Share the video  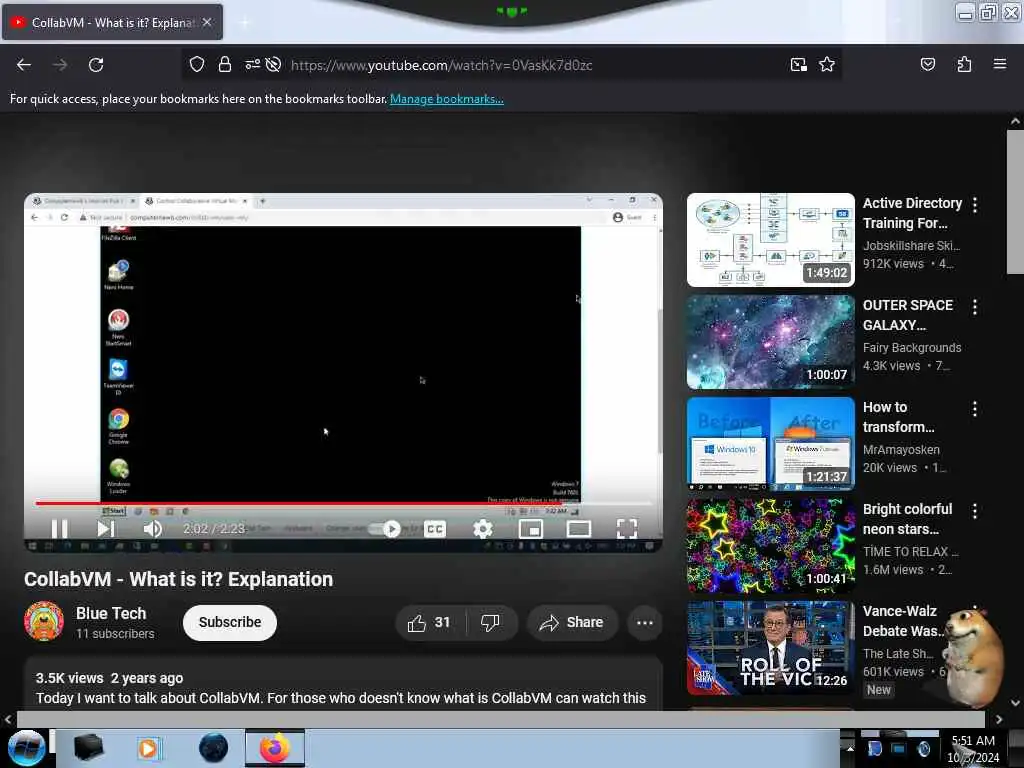tap(571, 622)
